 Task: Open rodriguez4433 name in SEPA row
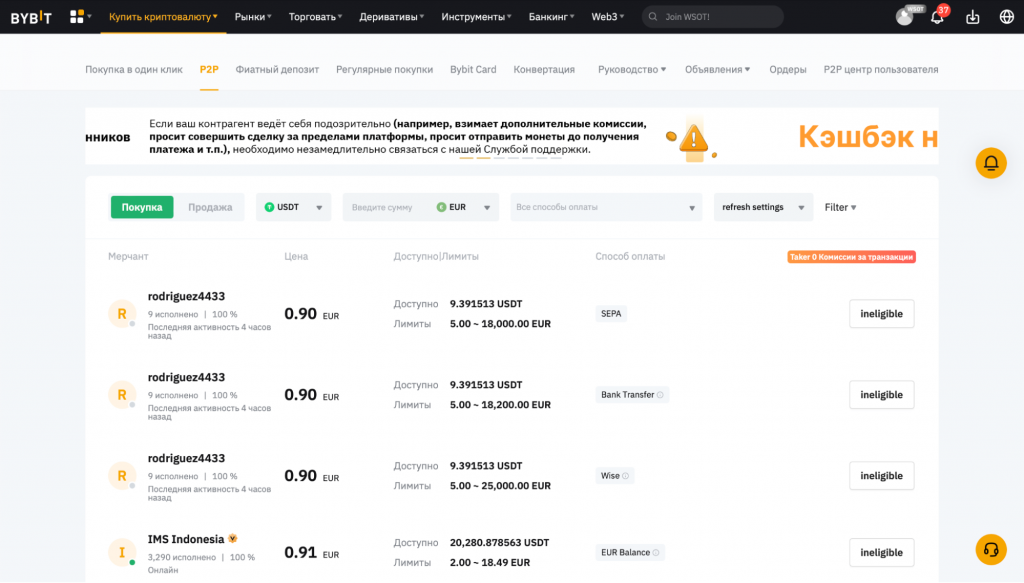186,296
